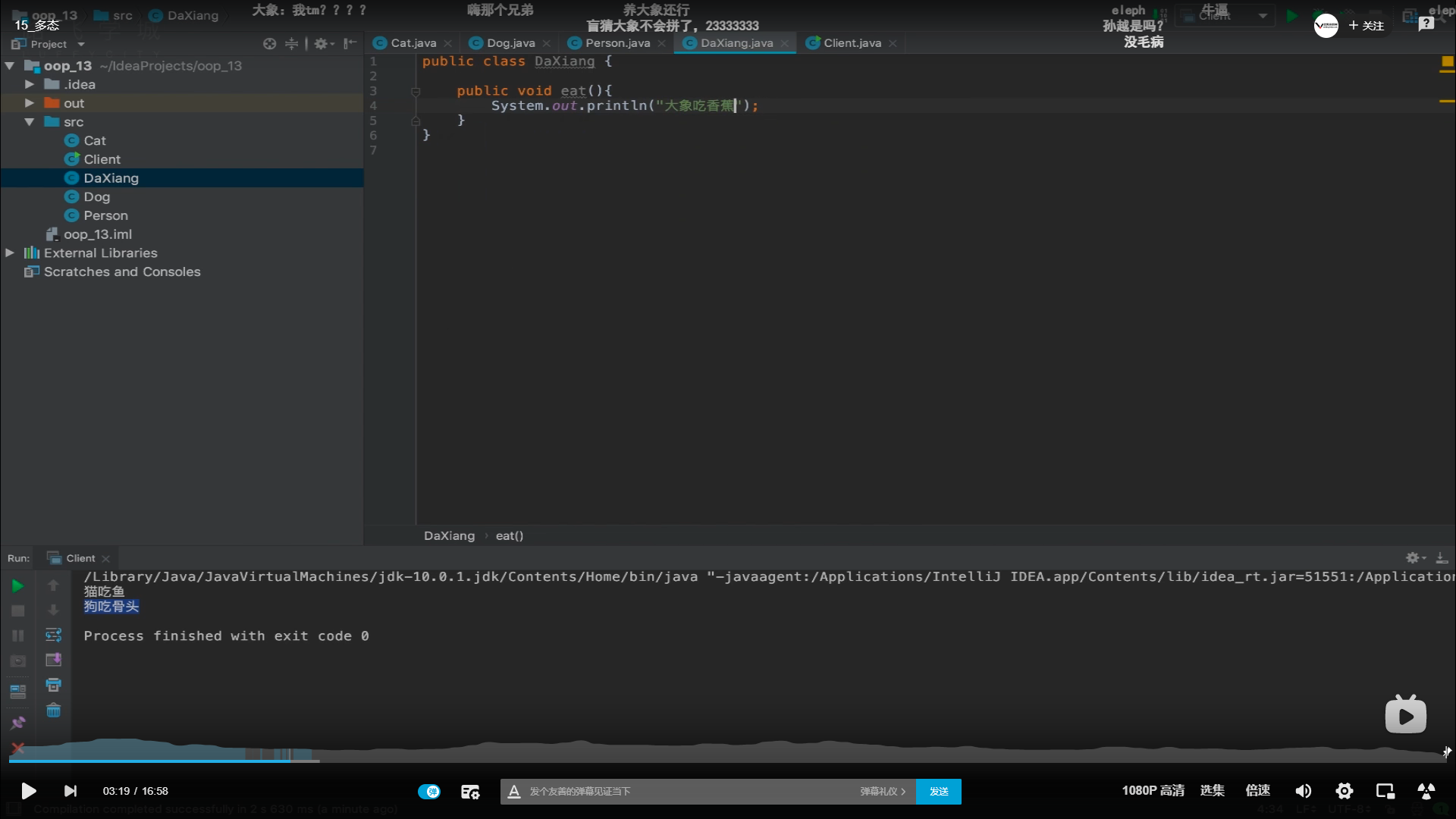Screen dimensions: 1456x819
Task: Click 1080P 高清 quality selector
Action: [x=1153, y=790]
